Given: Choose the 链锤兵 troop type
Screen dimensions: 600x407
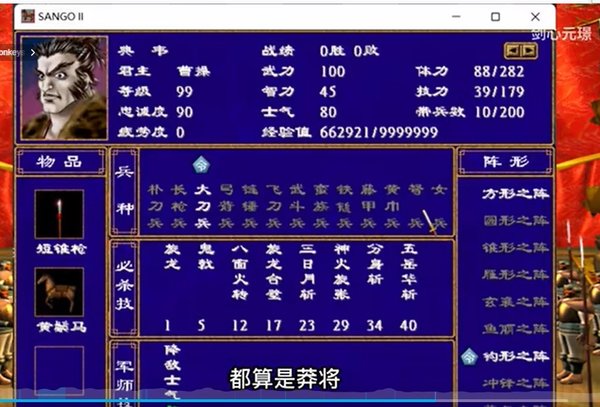Looking at the screenshot, I should tap(250, 207).
